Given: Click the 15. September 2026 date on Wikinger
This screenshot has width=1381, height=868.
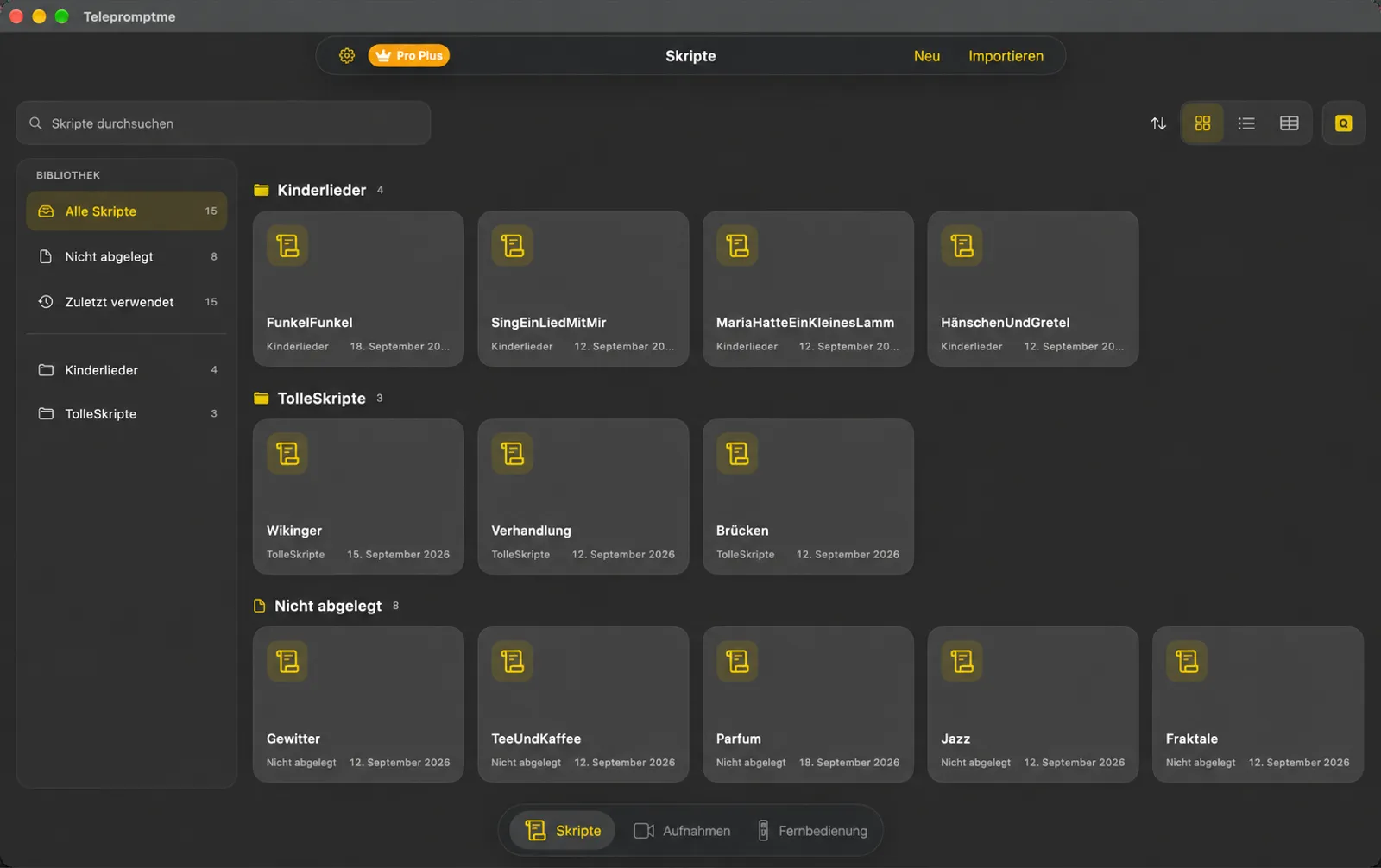Looking at the screenshot, I should (x=399, y=555).
